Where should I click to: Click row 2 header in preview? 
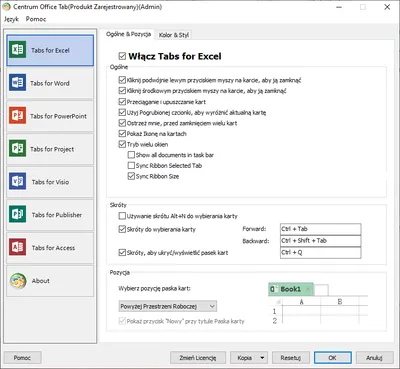coord(275,321)
